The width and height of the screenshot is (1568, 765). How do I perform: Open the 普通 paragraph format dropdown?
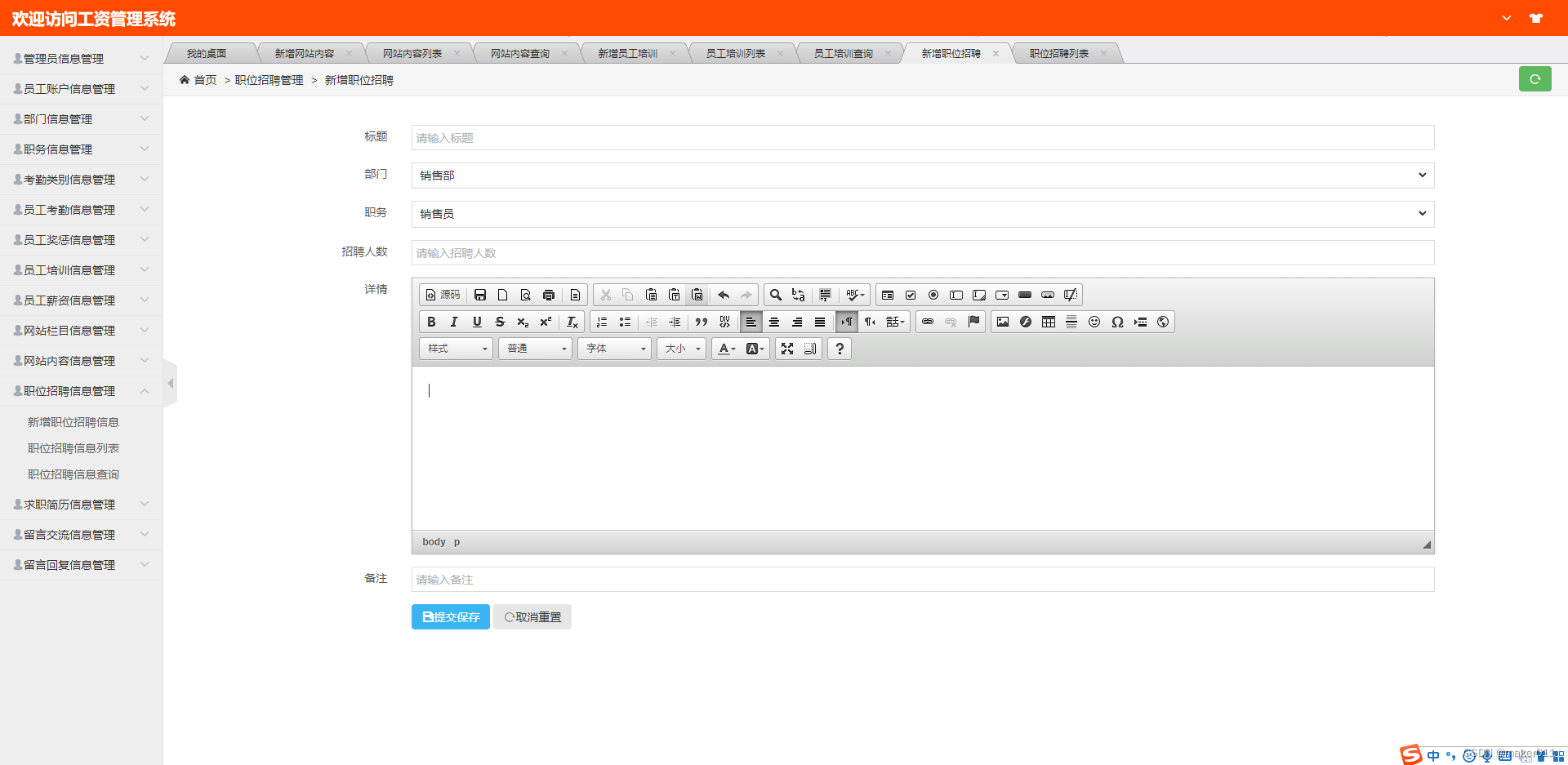pyautogui.click(x=536, y=349)
